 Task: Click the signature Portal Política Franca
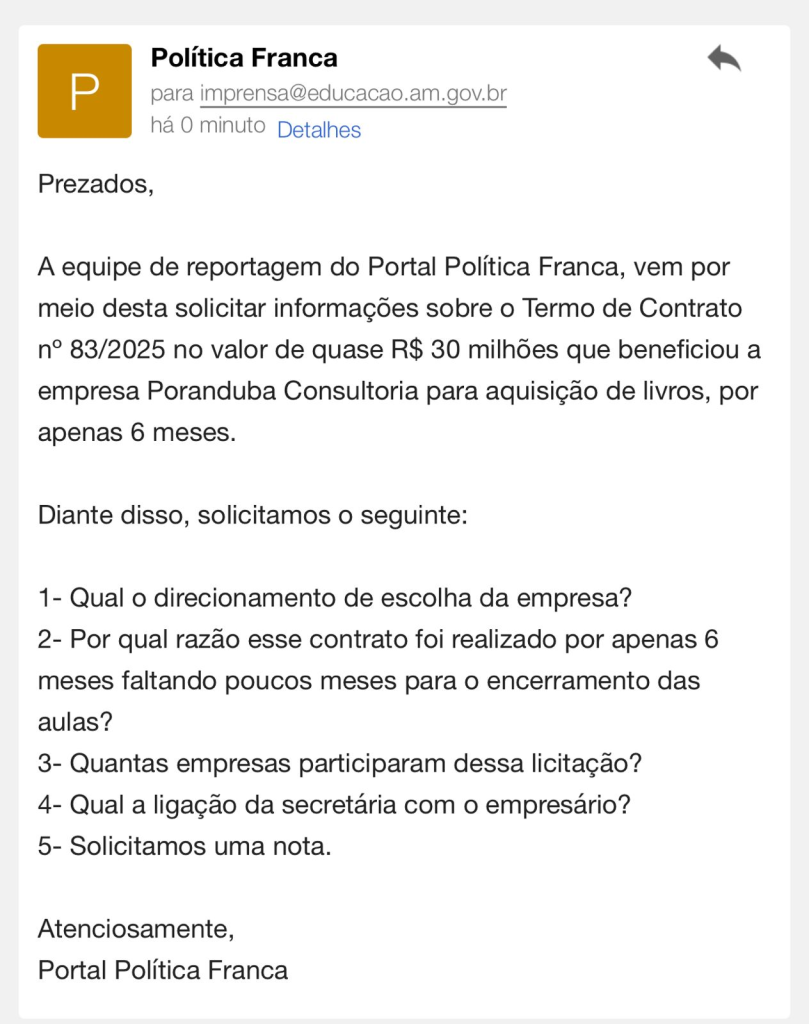point(163,970)
